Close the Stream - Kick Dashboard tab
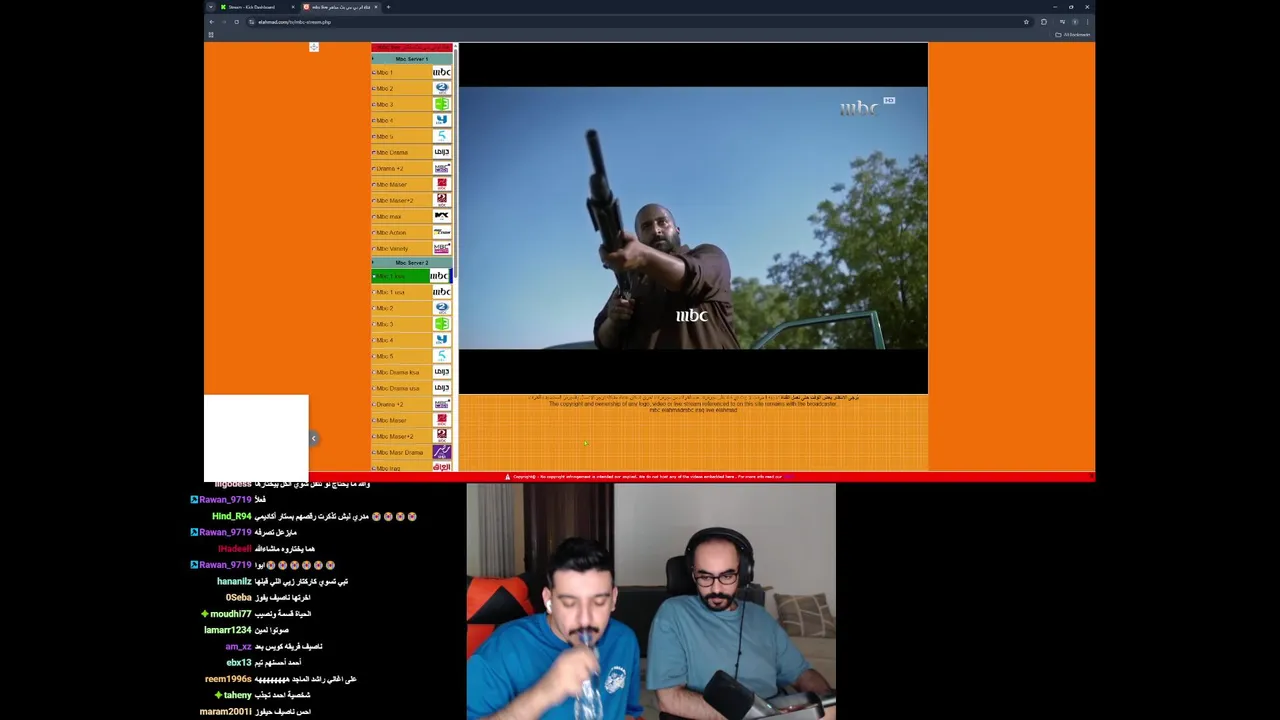1280x720 pixels. 293,7
